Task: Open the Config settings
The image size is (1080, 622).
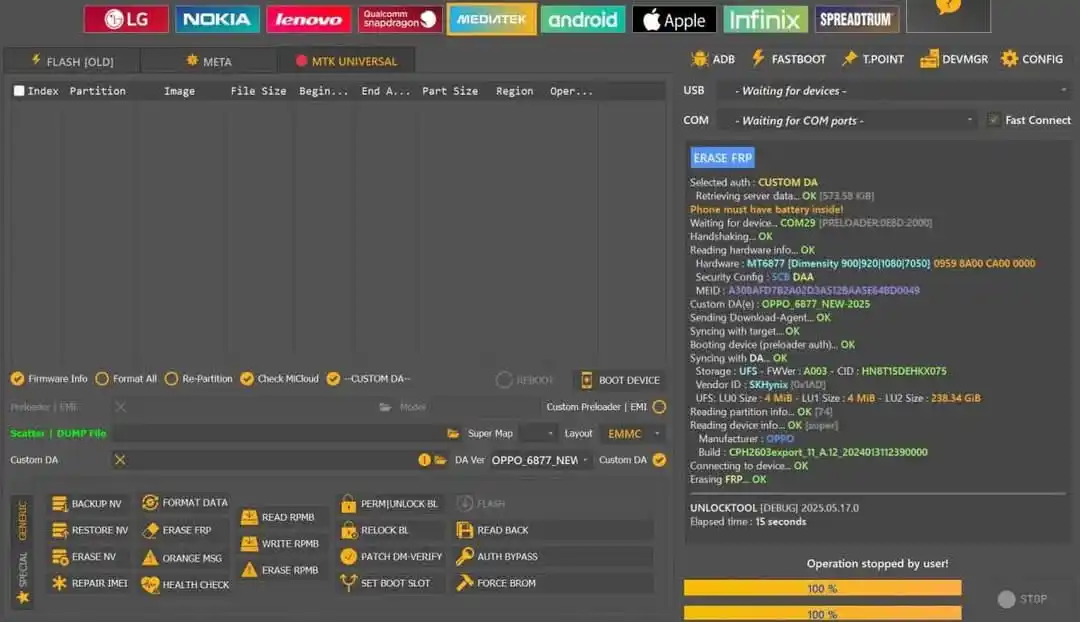Action: tap(1032, 59)
